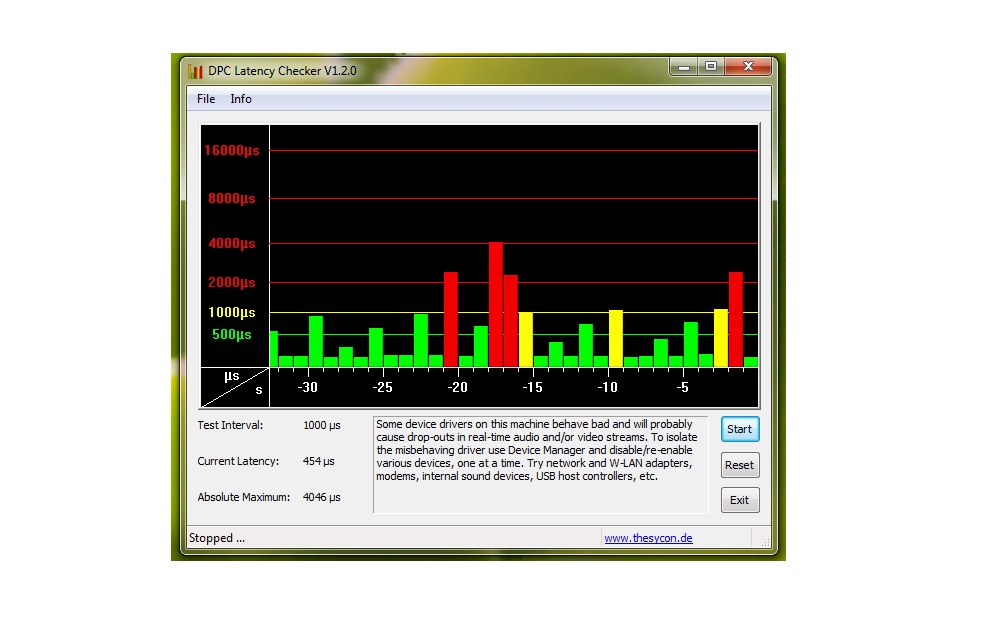The image size is (1008, 630).
Task: Click the DPC Latency Checker title bar icon
Action: coord(195,71)
